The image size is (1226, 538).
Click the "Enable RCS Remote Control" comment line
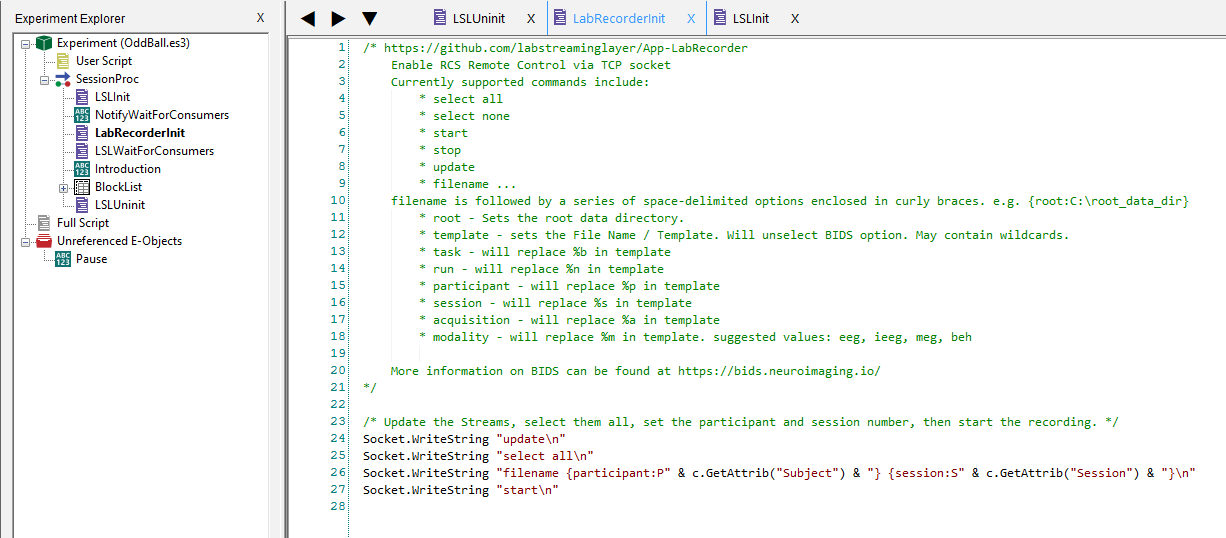pos(531,65)
